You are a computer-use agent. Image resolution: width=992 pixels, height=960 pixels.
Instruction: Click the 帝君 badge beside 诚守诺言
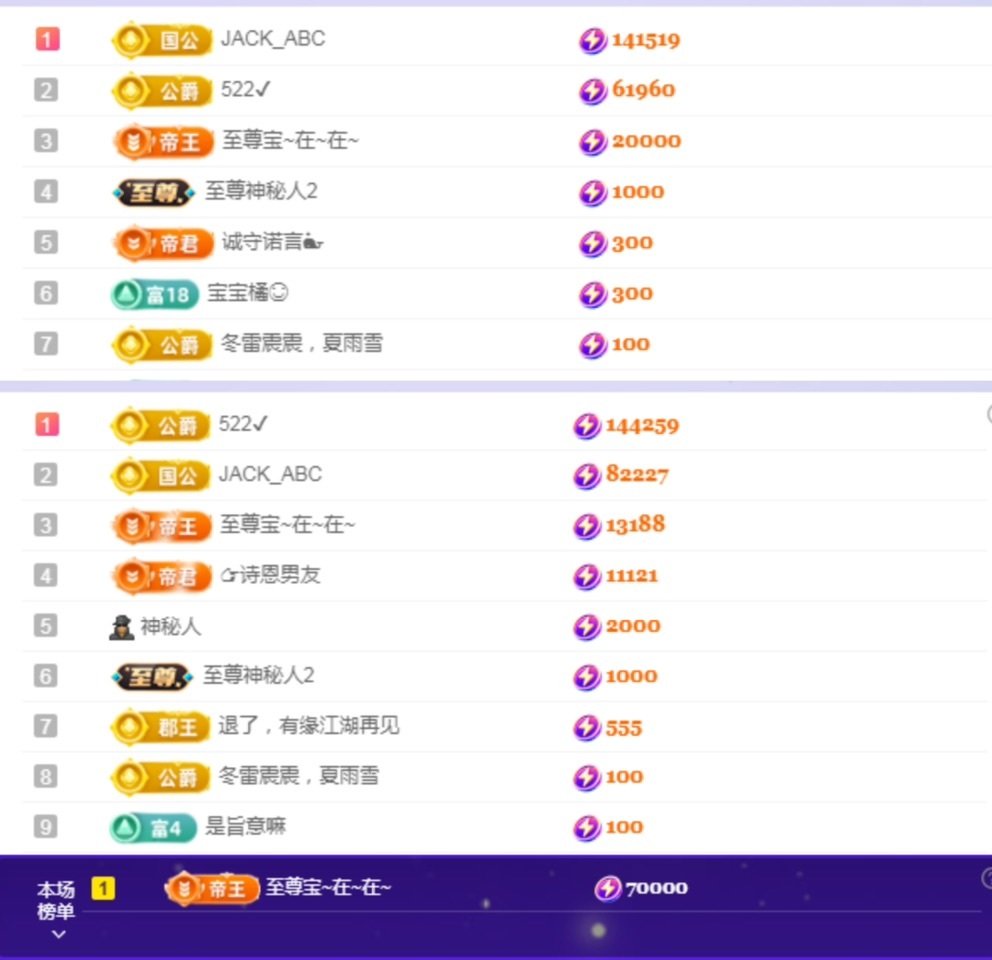click(163, 243)
